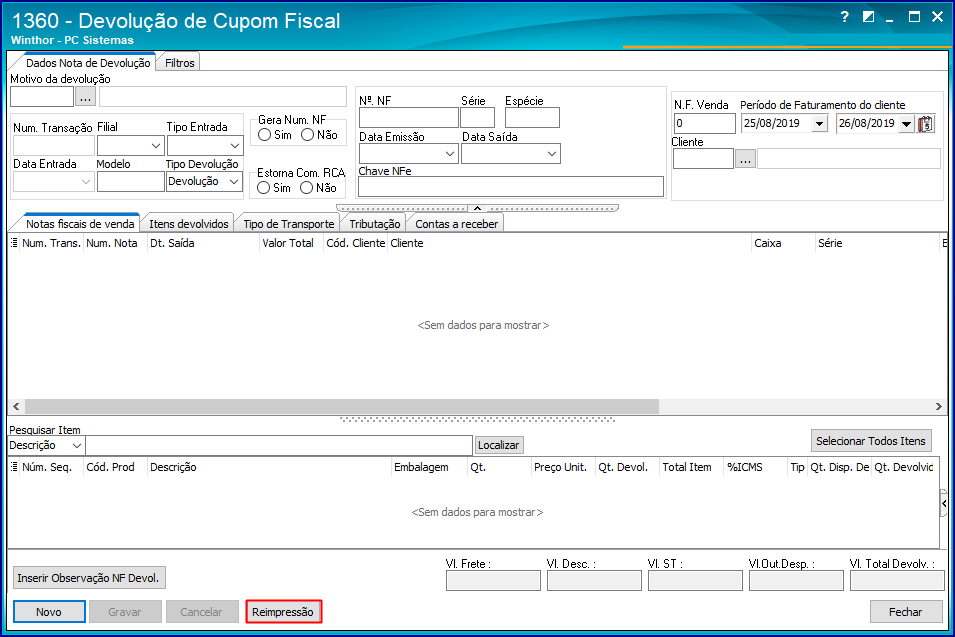Select Sim for Gera Num. NF
This screenshot has width=955, height=637.
pos(264,135)
